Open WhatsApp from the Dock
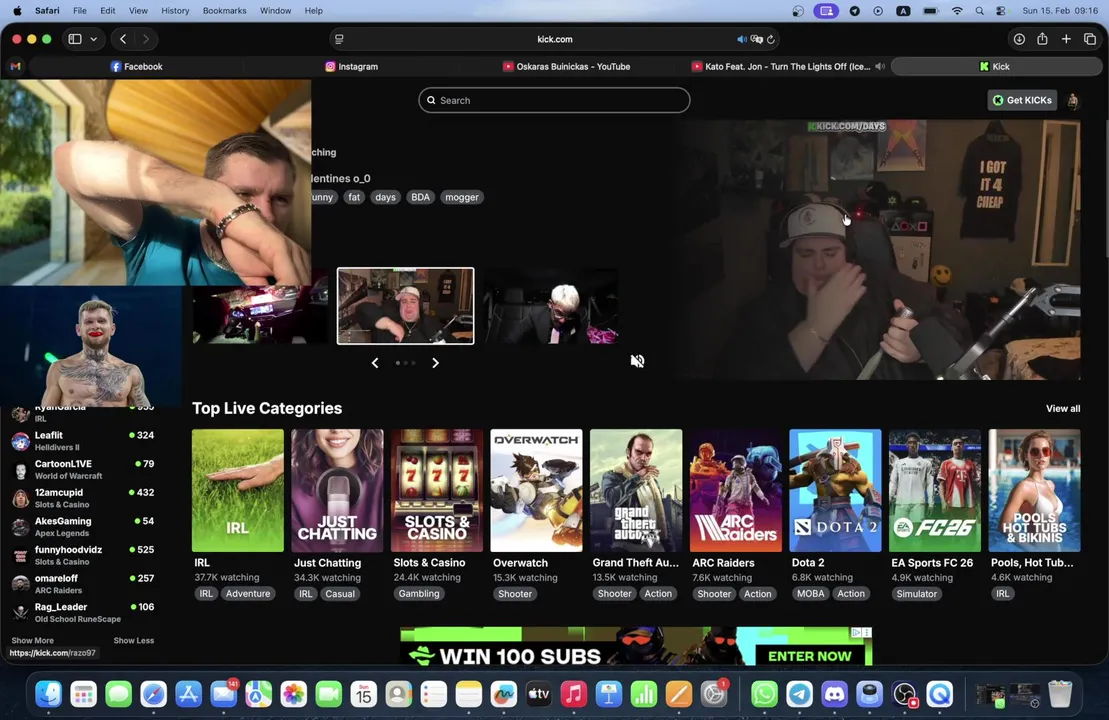Screen dimensions: 1109x720 pyautogui.click(x=764, y=695)
